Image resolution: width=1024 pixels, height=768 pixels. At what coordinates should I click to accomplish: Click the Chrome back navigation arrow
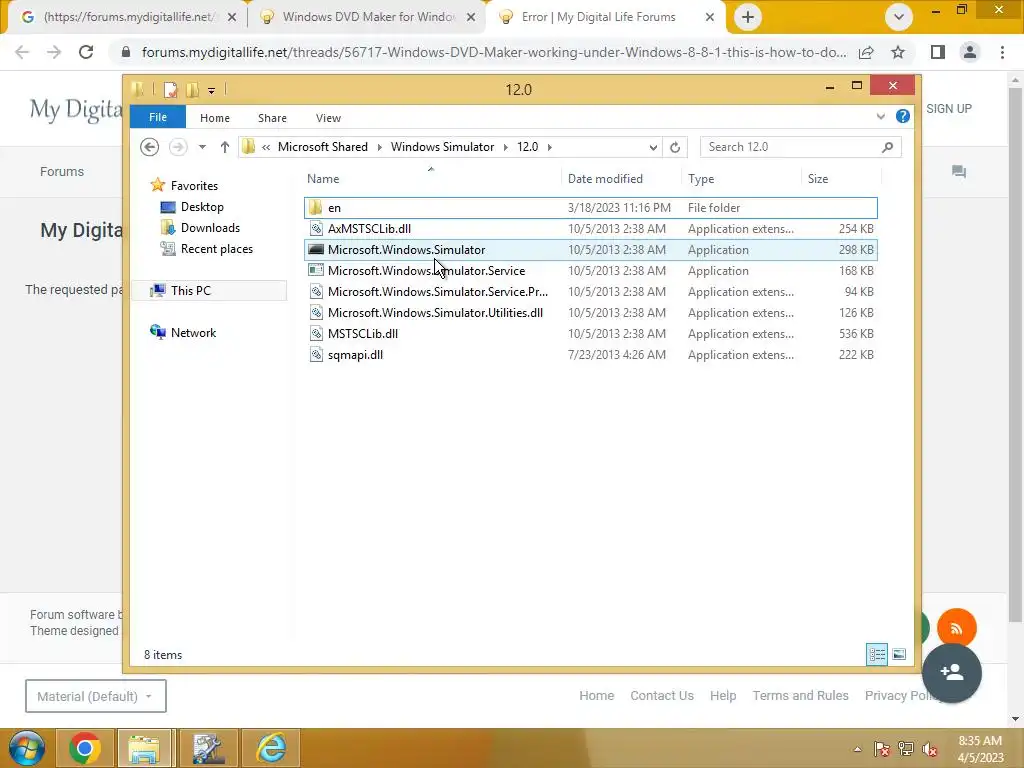coord(22,52)
